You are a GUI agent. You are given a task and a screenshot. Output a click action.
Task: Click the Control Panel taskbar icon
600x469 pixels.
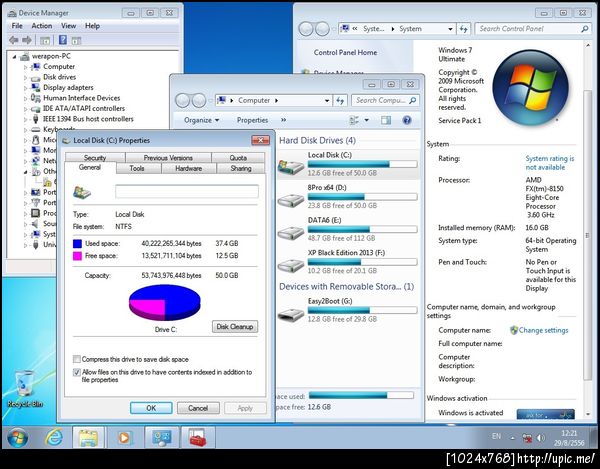(x=161, y=438)
